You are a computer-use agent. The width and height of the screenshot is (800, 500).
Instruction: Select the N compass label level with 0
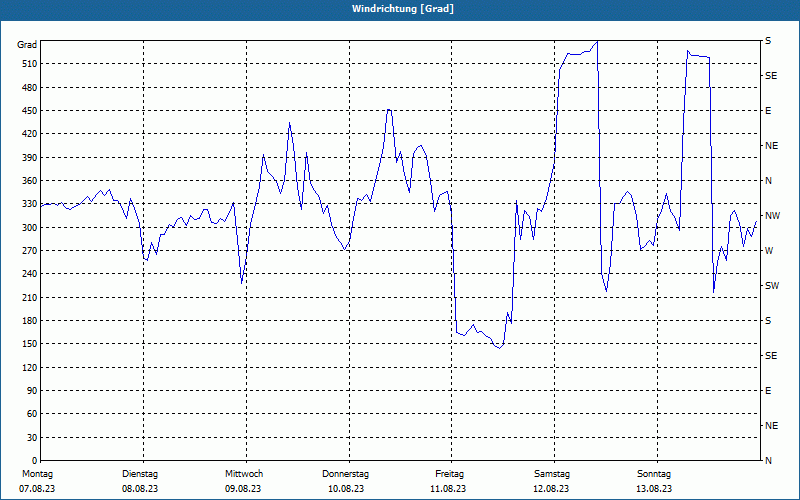pyautogui.click(x=768, y=461)
